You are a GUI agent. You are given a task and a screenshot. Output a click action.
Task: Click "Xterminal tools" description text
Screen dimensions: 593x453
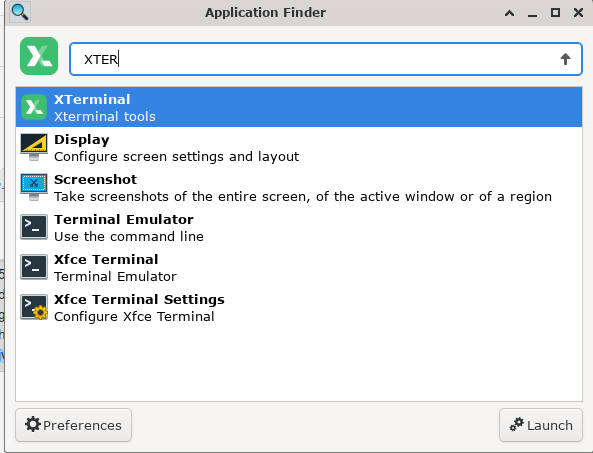point(105,116)
